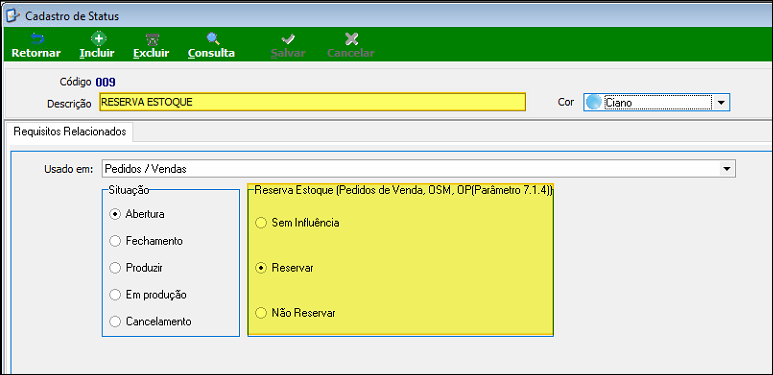
Task: Click the Descrição label
Action: click(x=70, y=103)
